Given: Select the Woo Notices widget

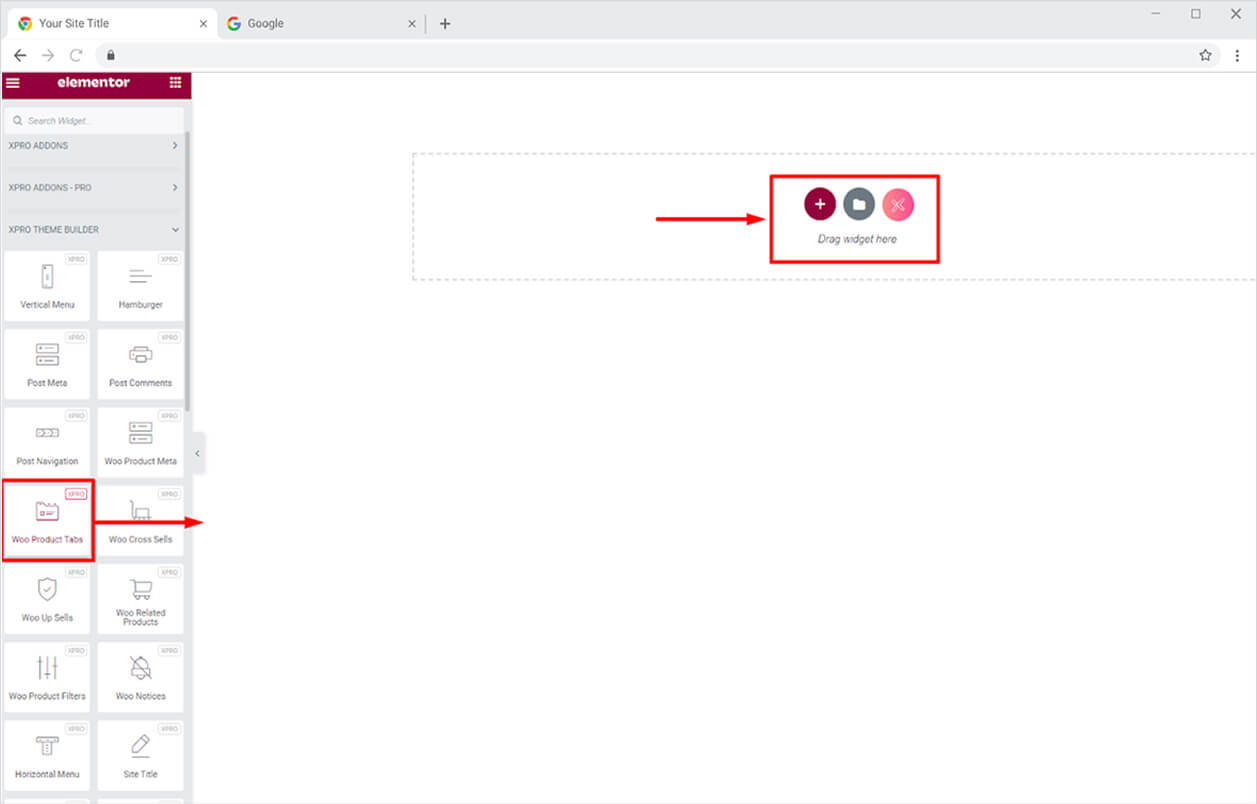Looking at the screenshot, I should 140,676.
